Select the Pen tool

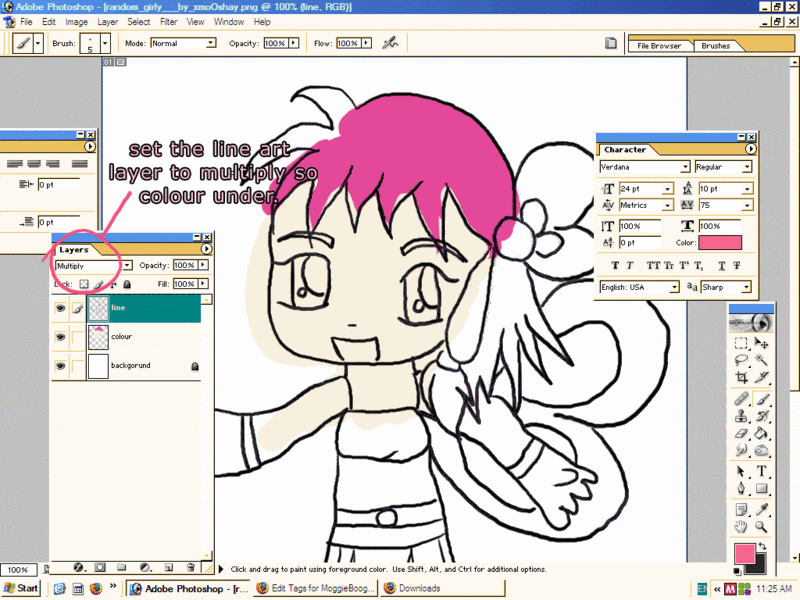[741, 489]
